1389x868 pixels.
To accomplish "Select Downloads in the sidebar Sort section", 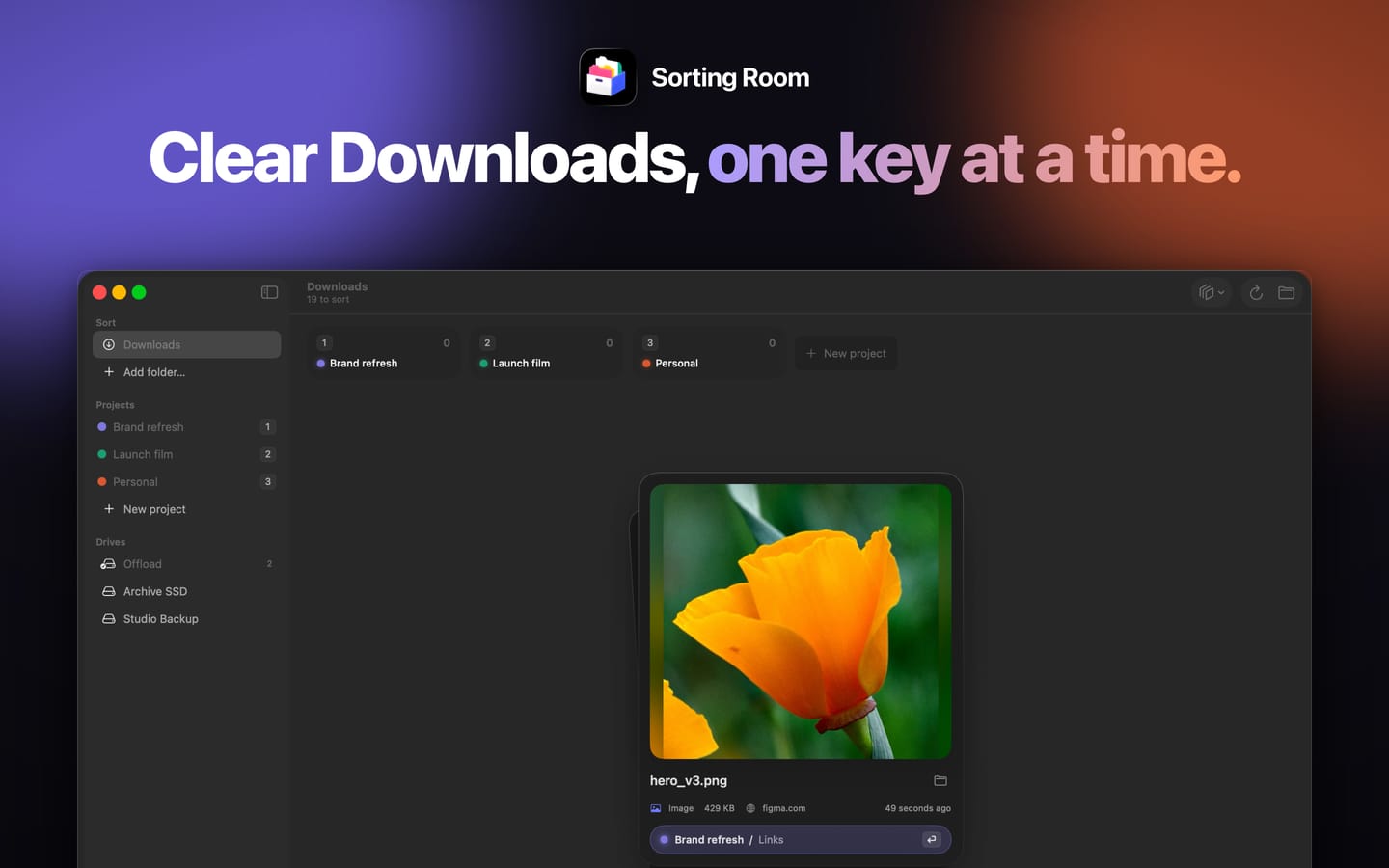I will pos(187,344).
